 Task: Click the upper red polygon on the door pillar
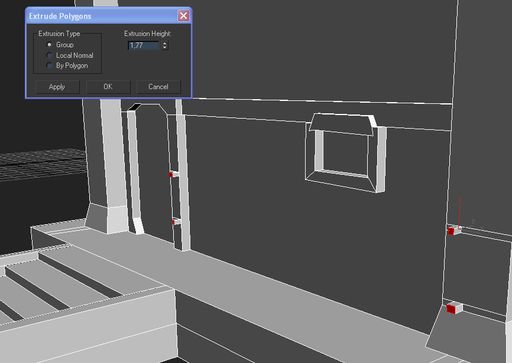pos(171,174)
